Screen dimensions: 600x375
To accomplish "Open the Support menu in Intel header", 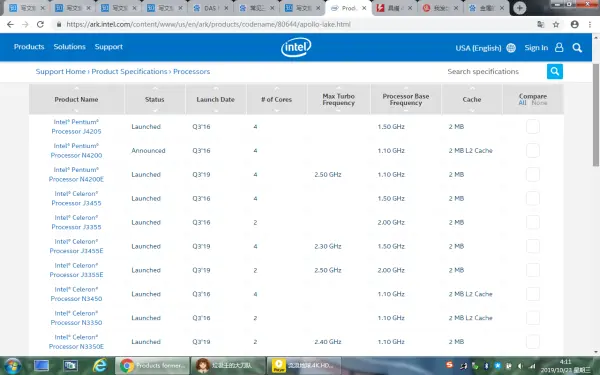I will tap(109, 47).
